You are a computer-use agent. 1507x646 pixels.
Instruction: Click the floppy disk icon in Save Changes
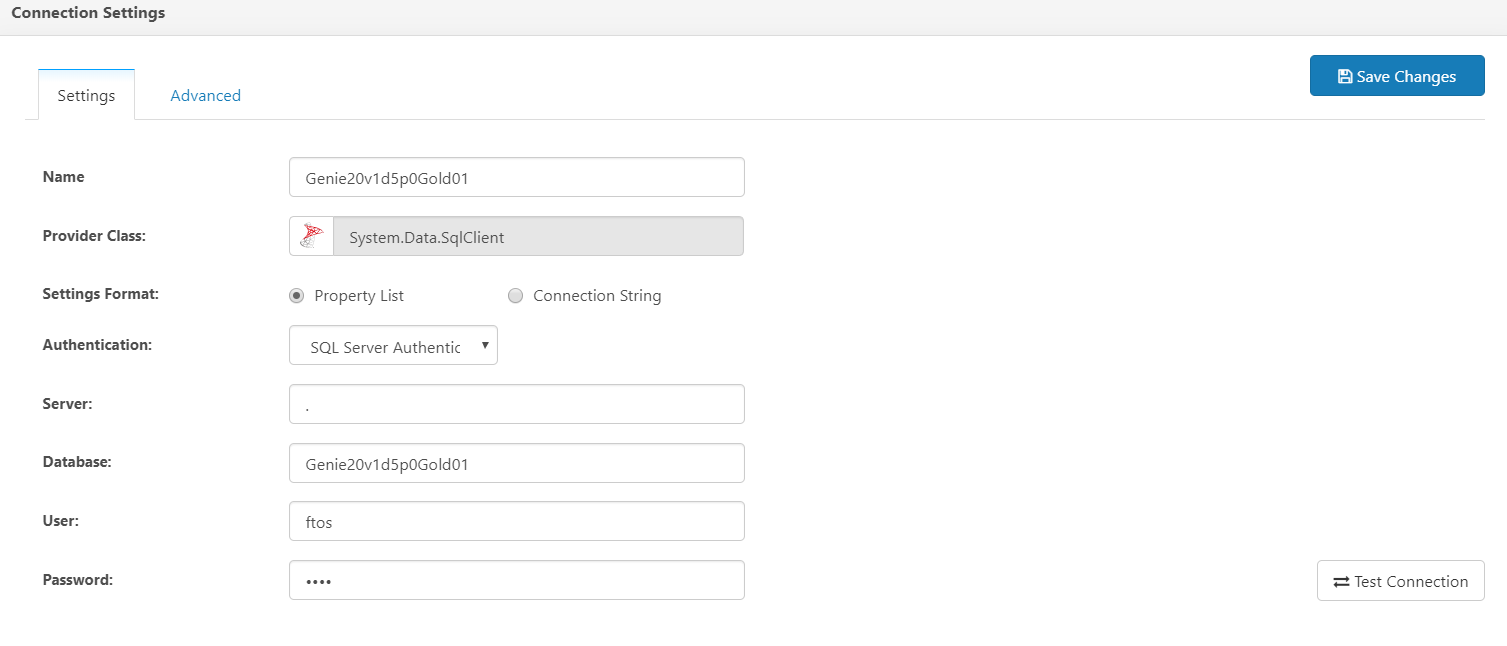point(1345,77)
